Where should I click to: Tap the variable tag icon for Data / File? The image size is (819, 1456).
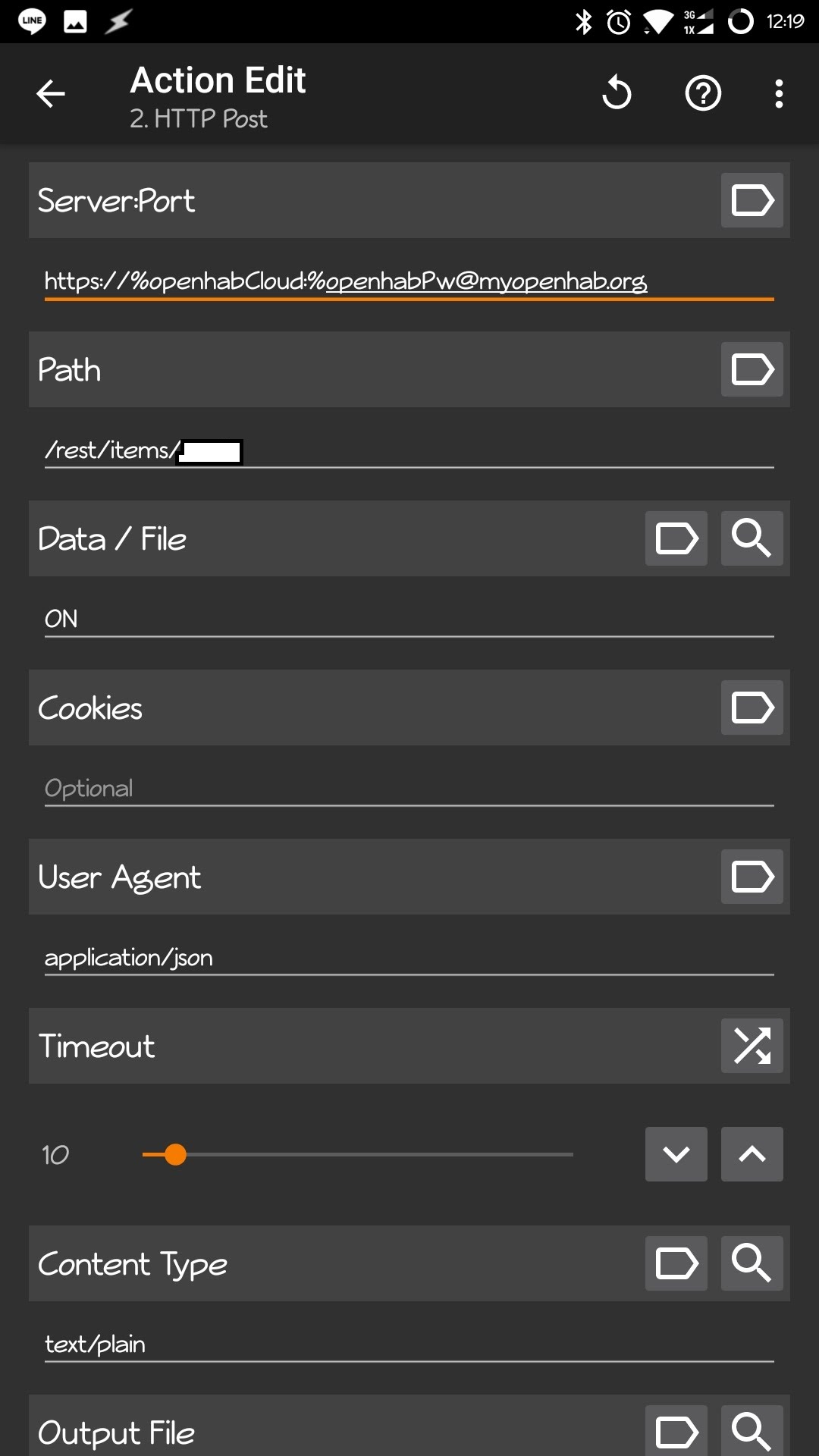(676, 538)
